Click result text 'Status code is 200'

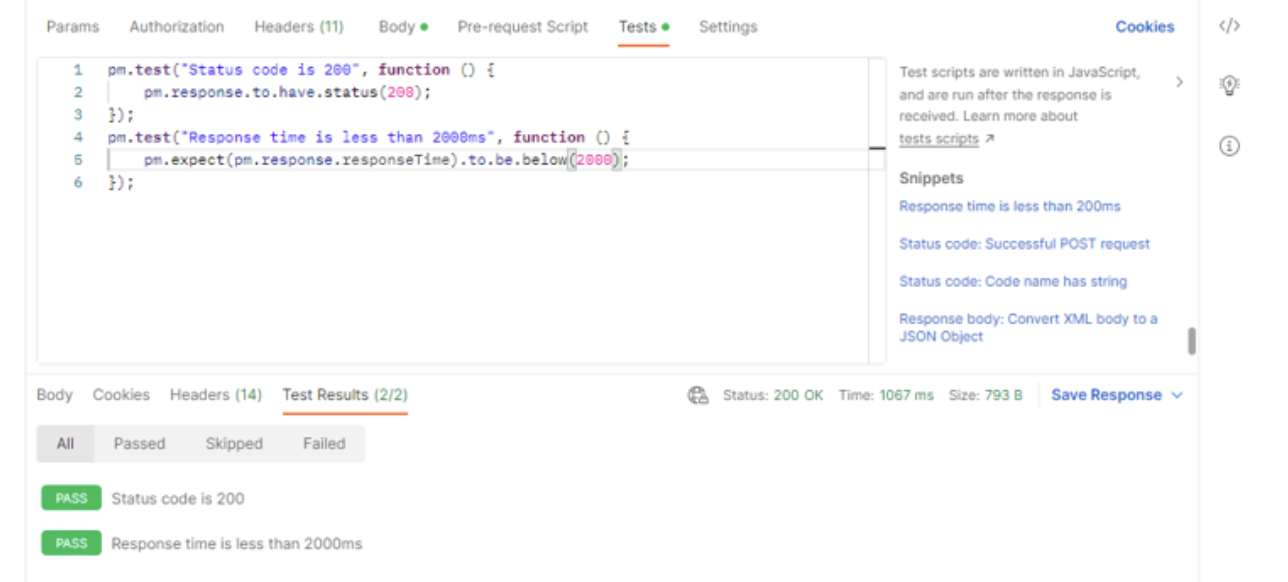coord(178,498)
